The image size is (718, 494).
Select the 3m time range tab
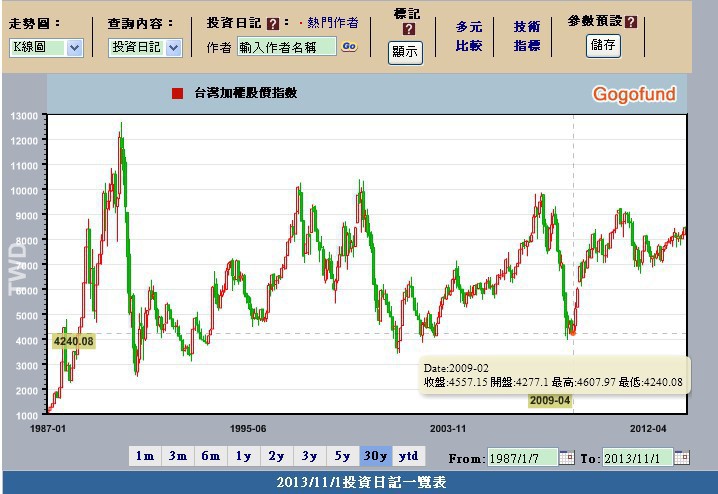click(x=178, y=456)
